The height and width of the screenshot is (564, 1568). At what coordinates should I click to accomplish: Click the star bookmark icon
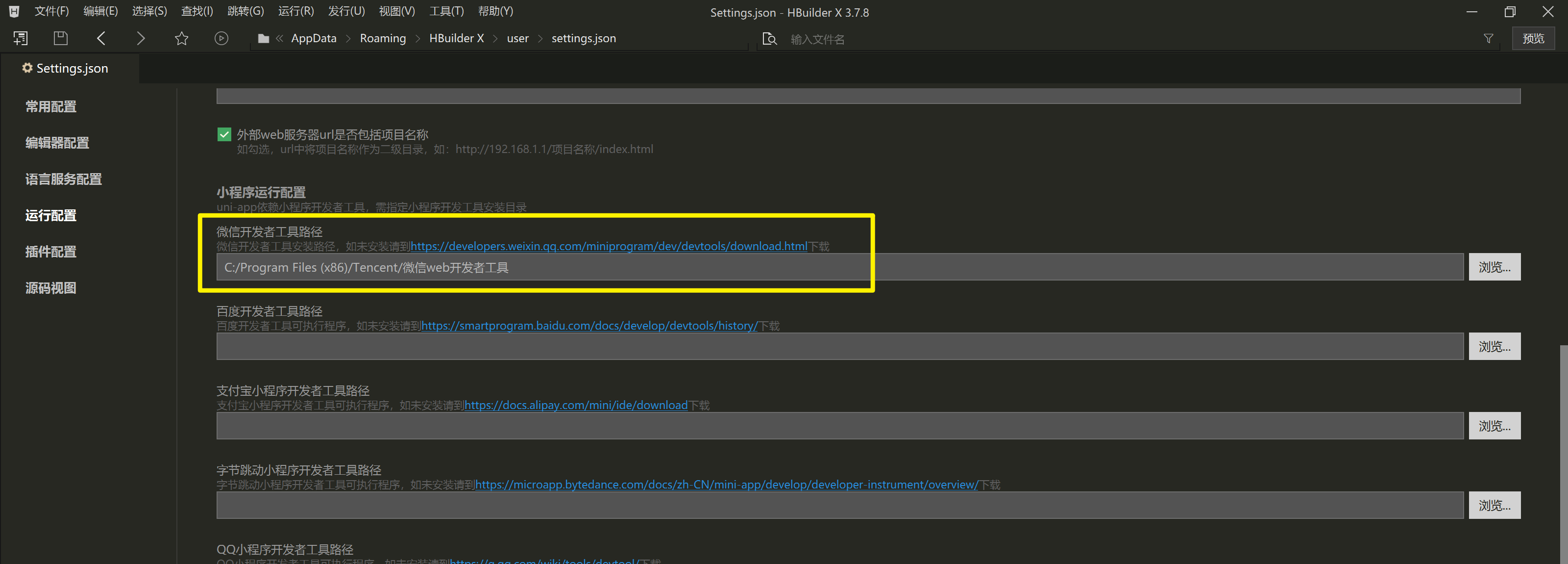181,38
